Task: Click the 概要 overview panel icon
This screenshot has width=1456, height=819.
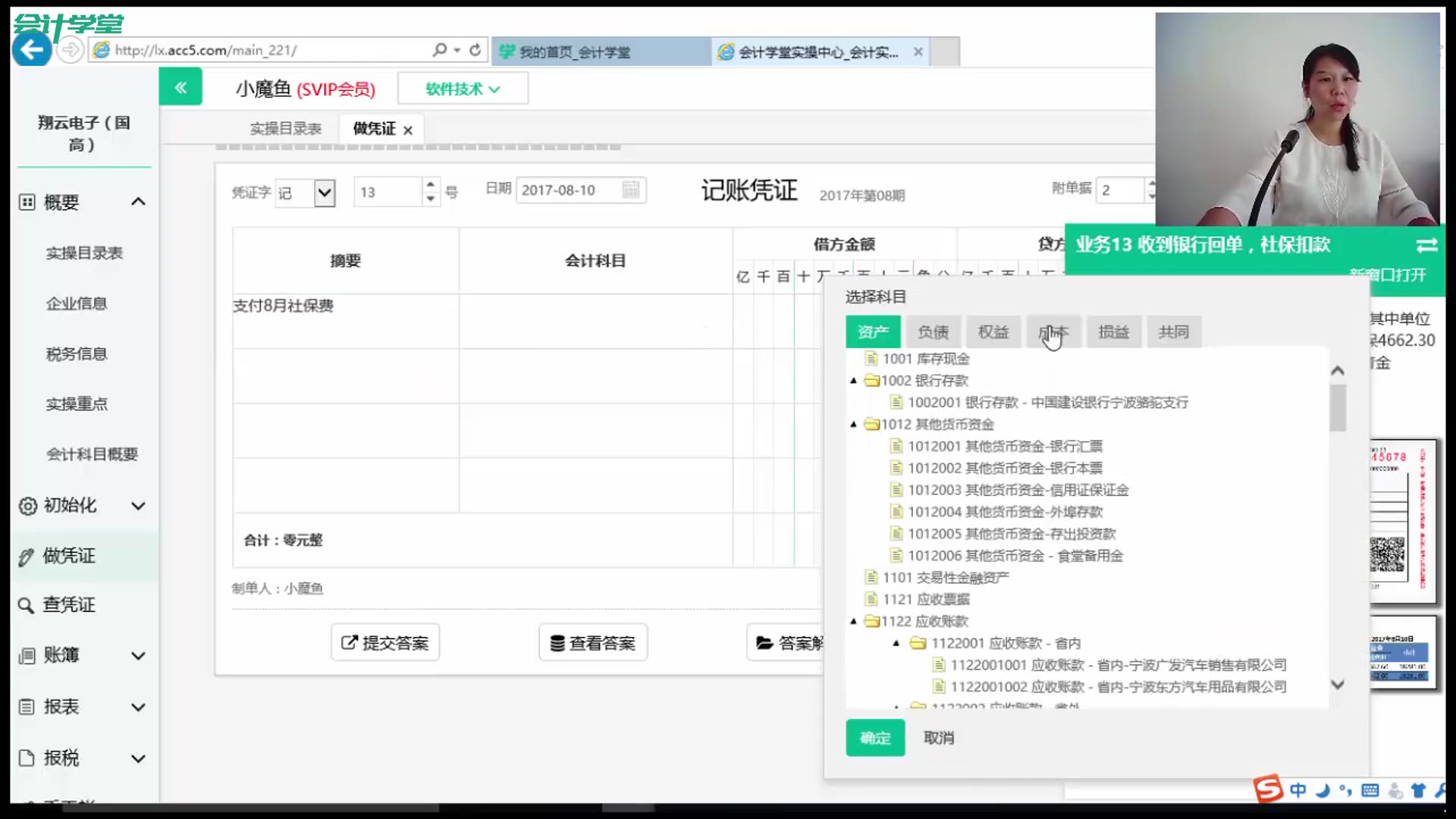Action: point(27,201)
